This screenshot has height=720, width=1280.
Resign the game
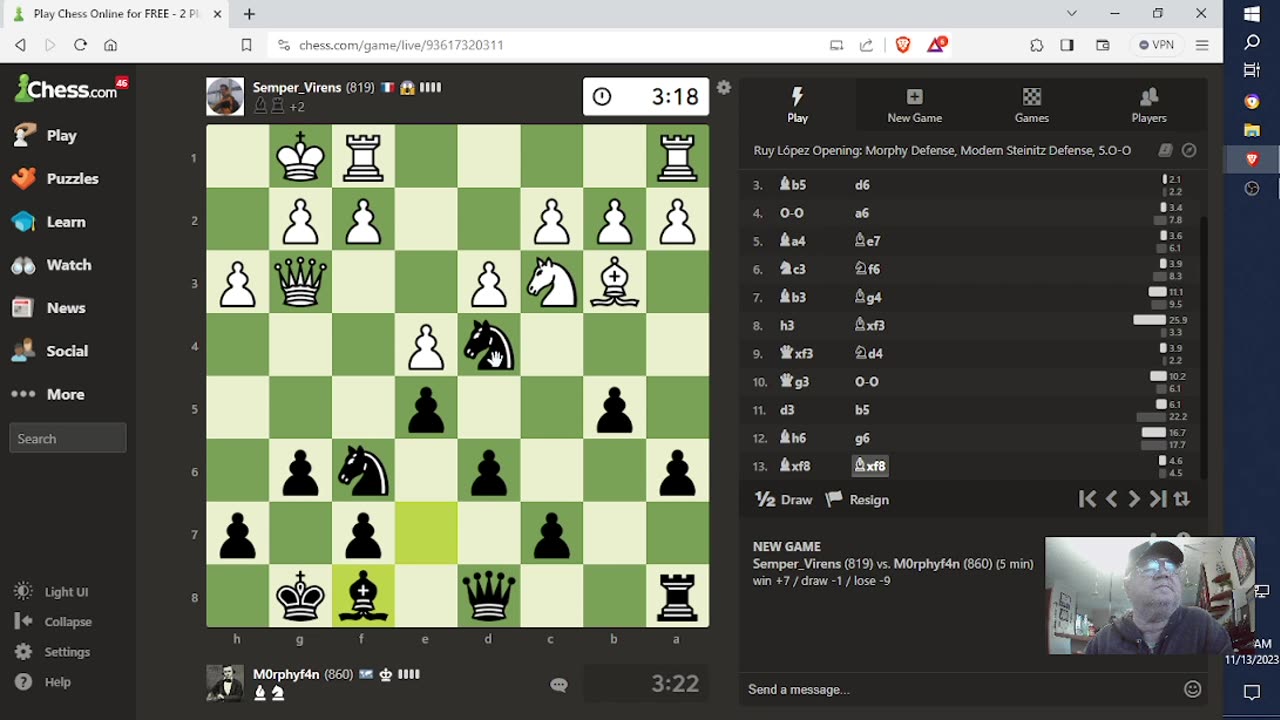tap(858, 500)
